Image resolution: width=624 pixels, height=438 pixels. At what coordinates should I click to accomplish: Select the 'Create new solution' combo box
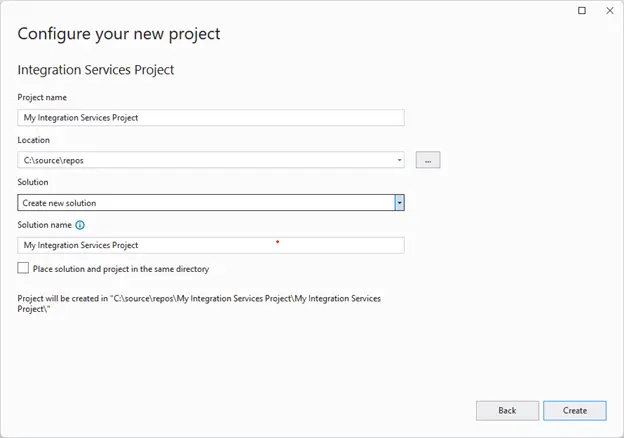pyautogui.click(x=205, y=203)
